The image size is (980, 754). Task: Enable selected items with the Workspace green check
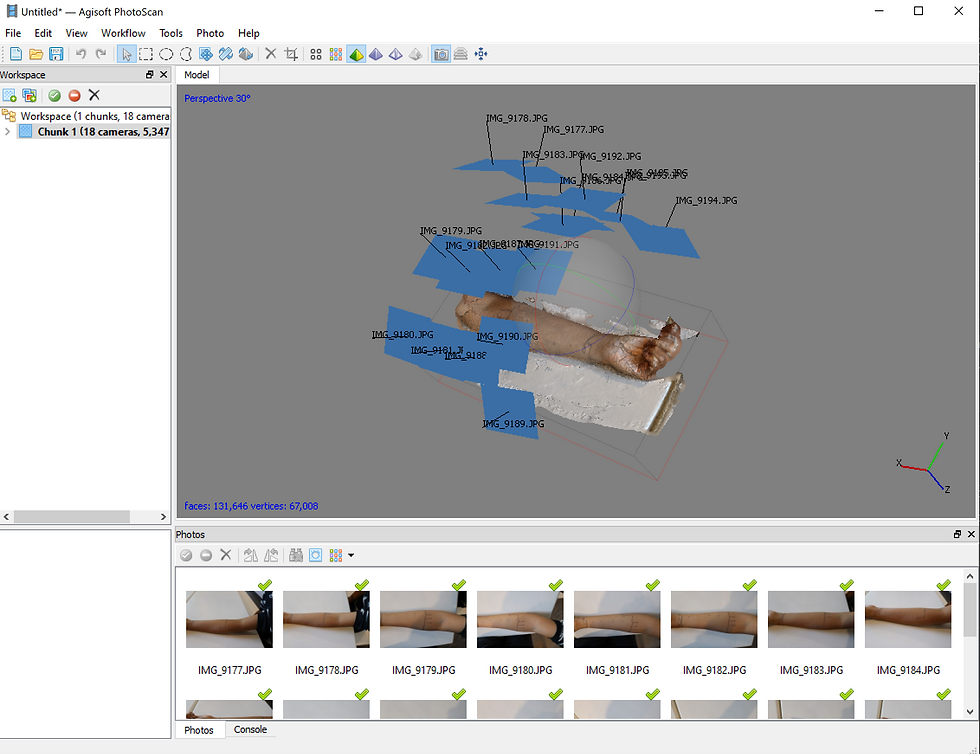pyautogui.click(x=54, y=95)
